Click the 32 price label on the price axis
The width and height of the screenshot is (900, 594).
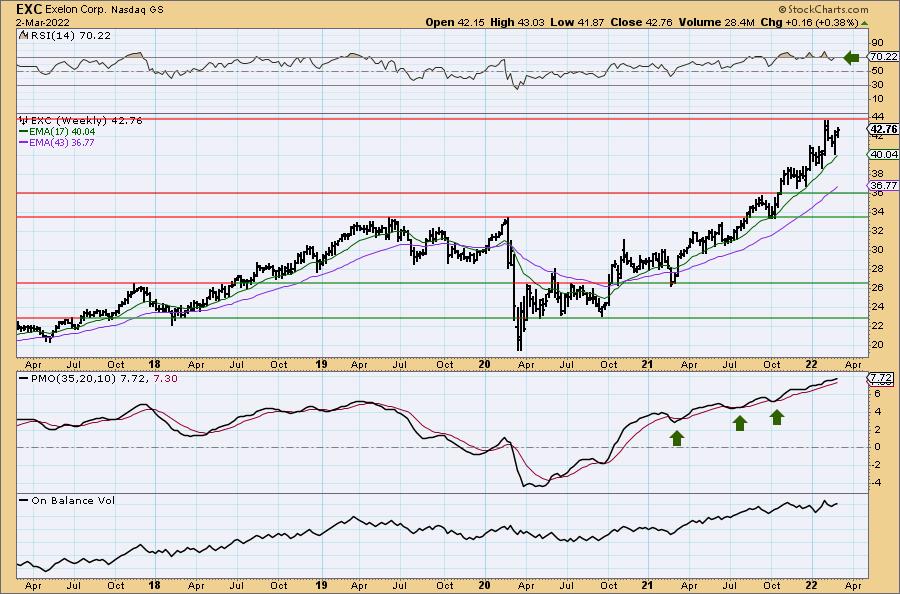click(877, 231)
